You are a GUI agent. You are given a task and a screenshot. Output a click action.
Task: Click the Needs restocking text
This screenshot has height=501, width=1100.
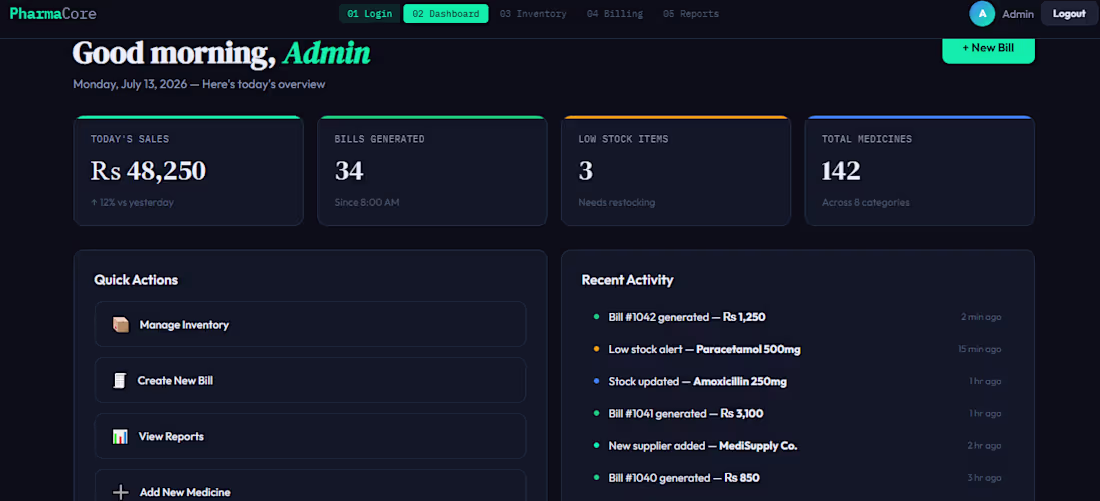(617, 202)
